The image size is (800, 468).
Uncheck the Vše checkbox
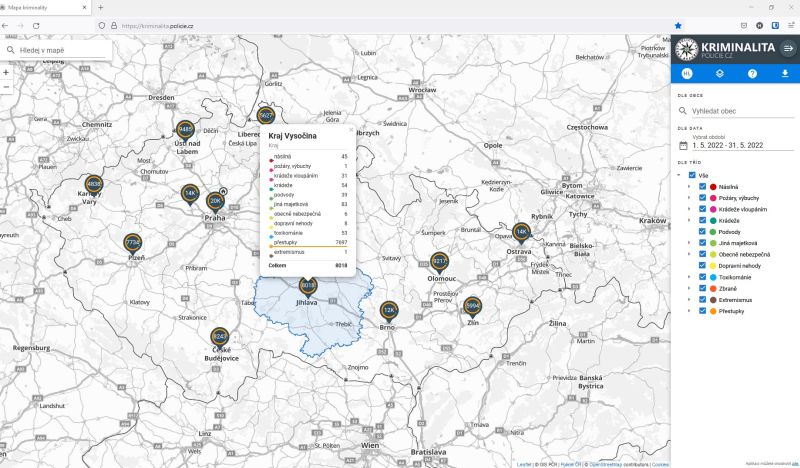[x=692, y=175]
